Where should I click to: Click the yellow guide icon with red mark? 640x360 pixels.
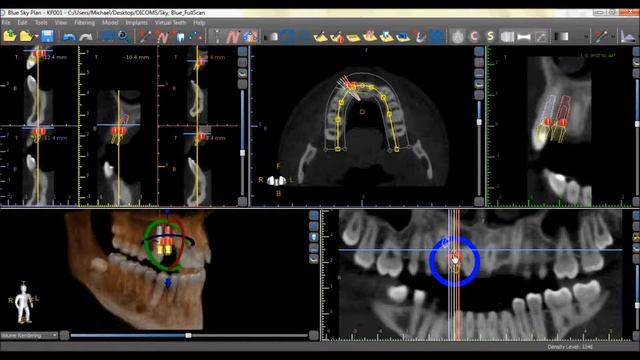[x=337, y=37]
